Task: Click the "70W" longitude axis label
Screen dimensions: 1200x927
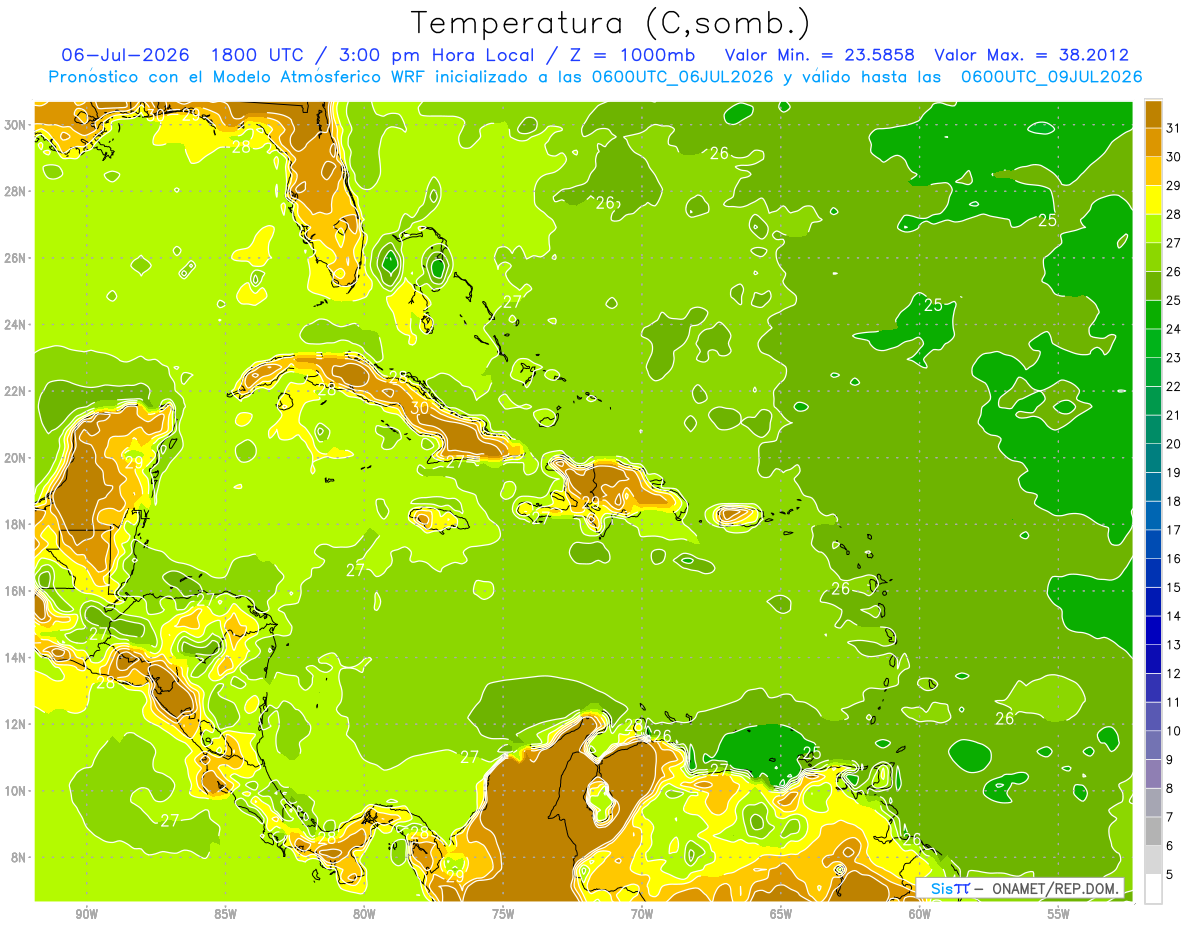Action: point(642,913)
